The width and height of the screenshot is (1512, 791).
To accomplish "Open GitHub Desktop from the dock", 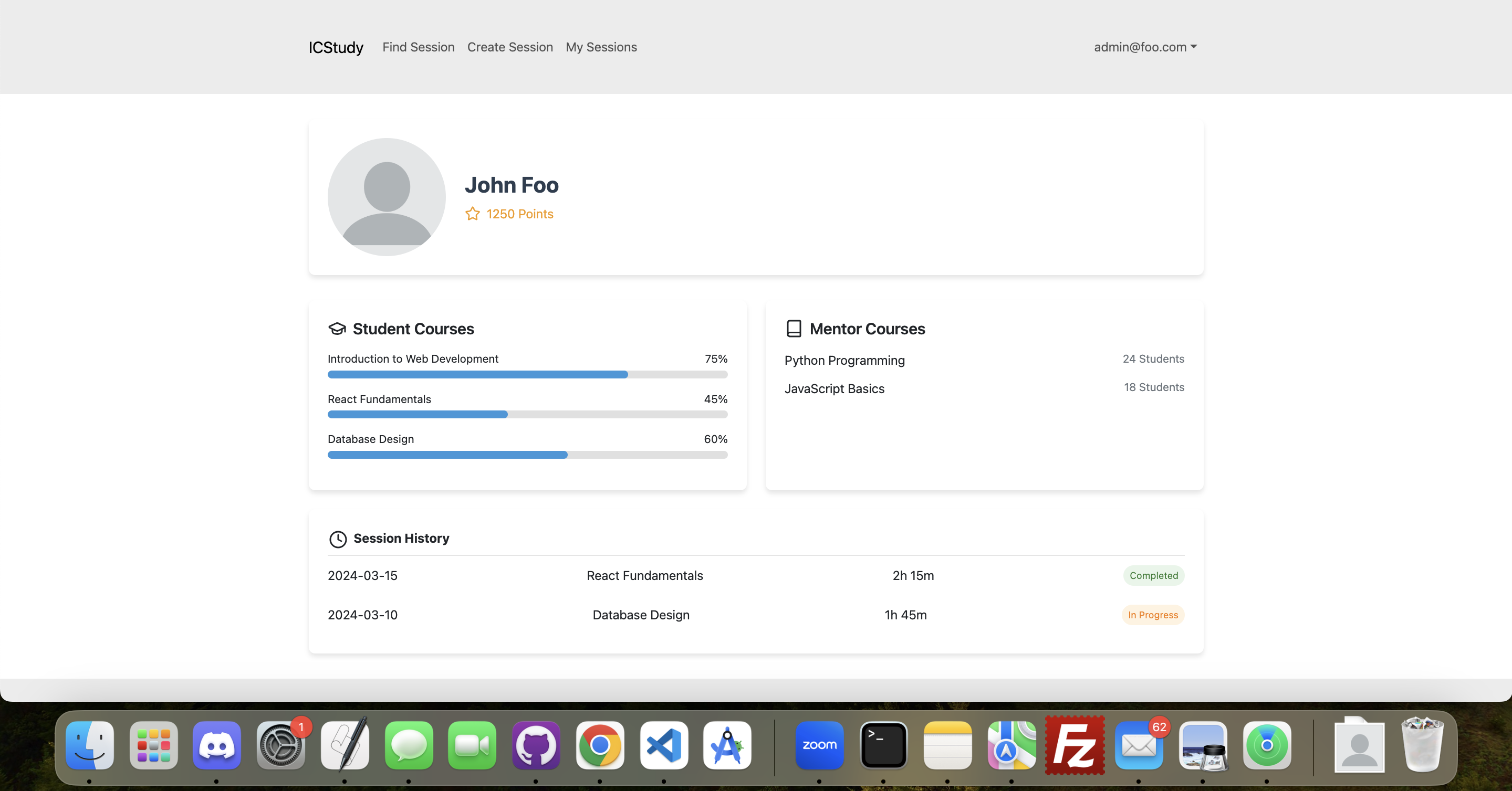I will point(536,745).
